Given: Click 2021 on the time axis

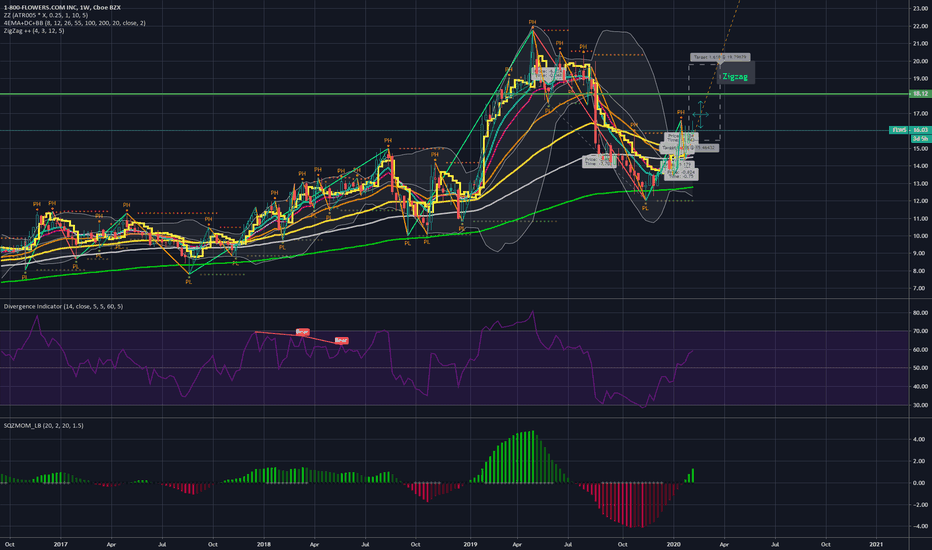Looking at the screenshot, I should (876, 544).
